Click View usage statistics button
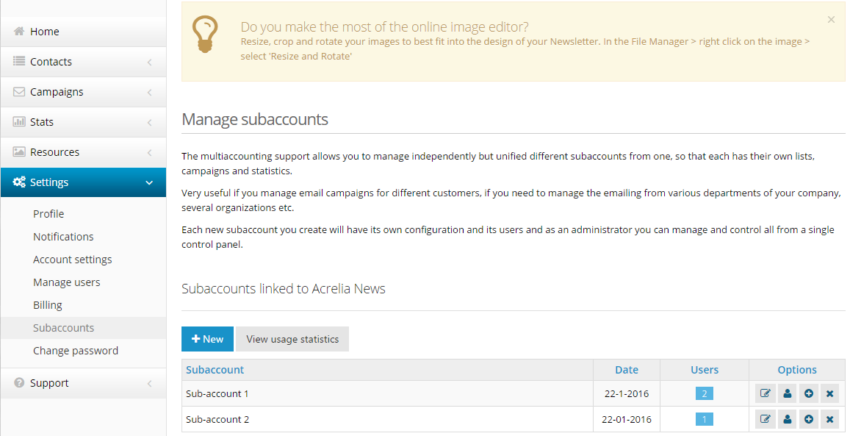Viewport: 850px width, 436px height. (292, 339)
